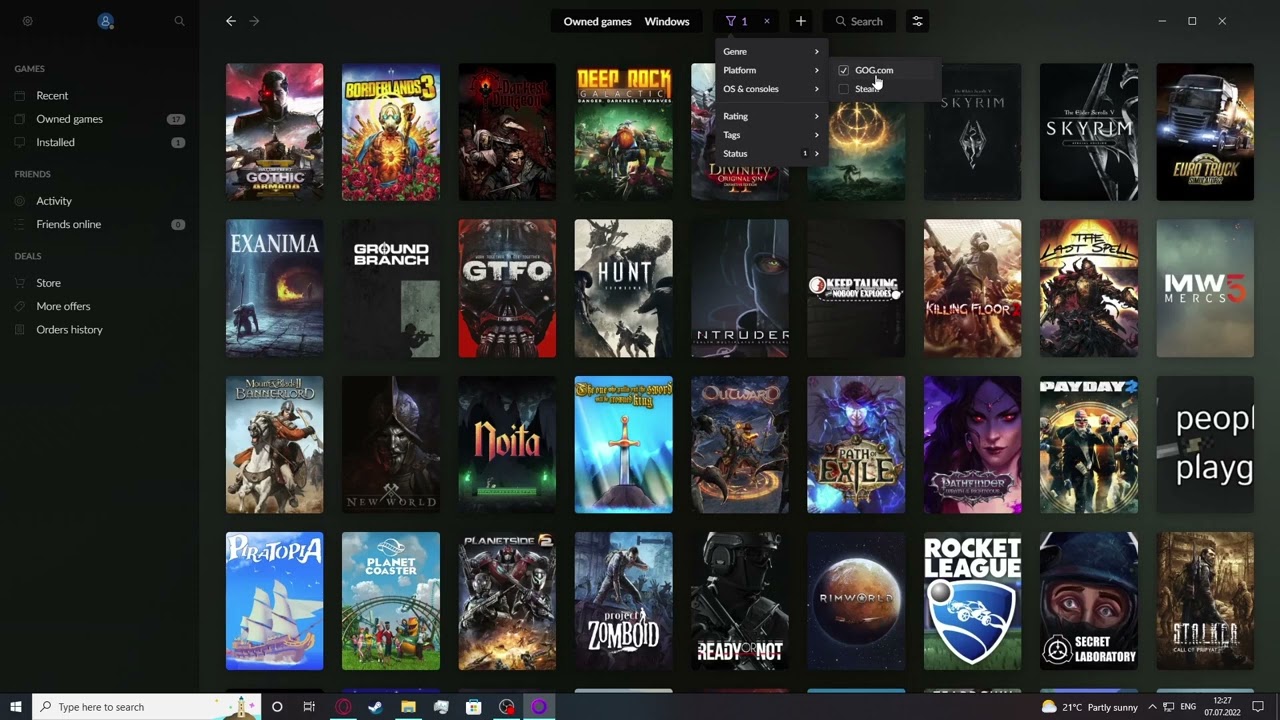Screen dimensions: 1280x720
Task: Open the Killing Floor 2 cover
Action: 973,288
